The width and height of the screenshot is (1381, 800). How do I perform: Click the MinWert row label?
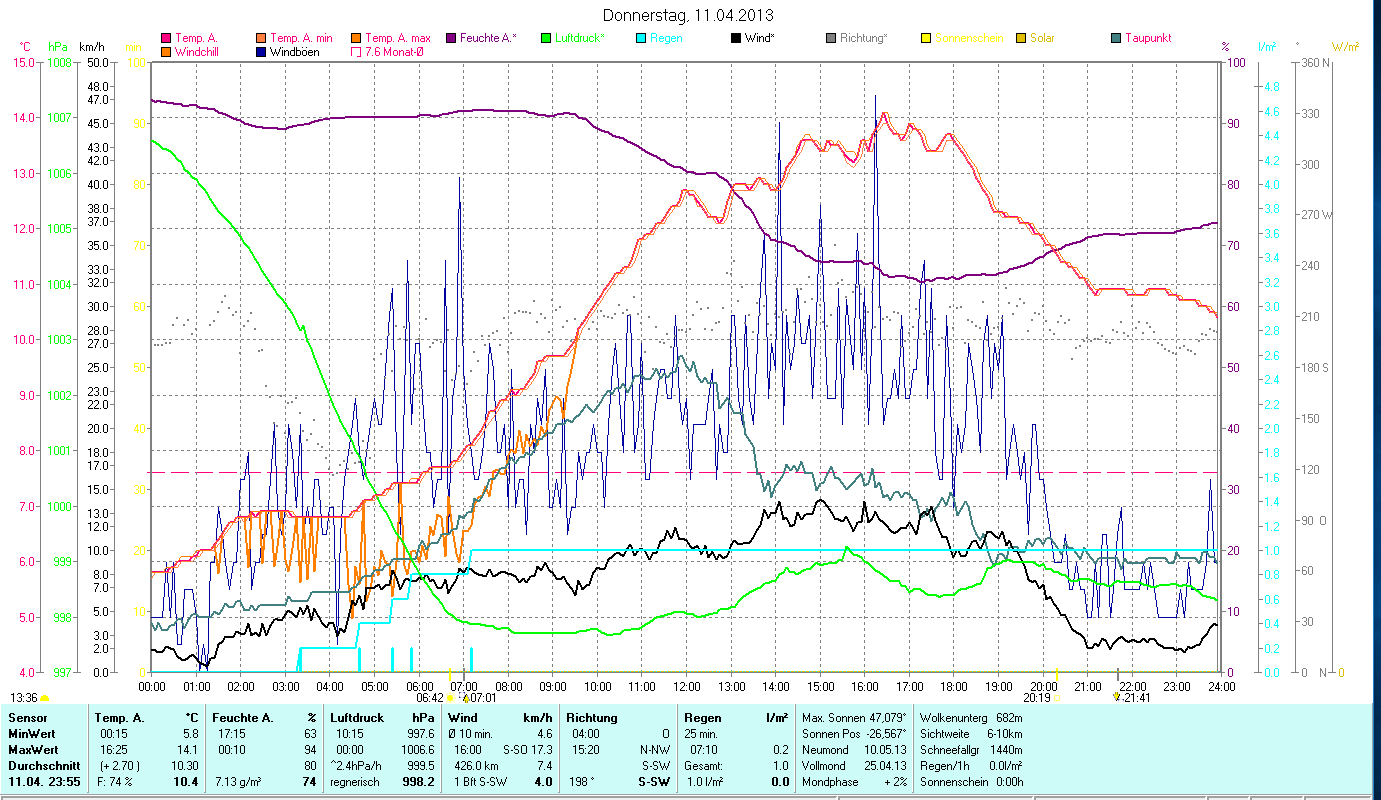[x=32, y=733]
